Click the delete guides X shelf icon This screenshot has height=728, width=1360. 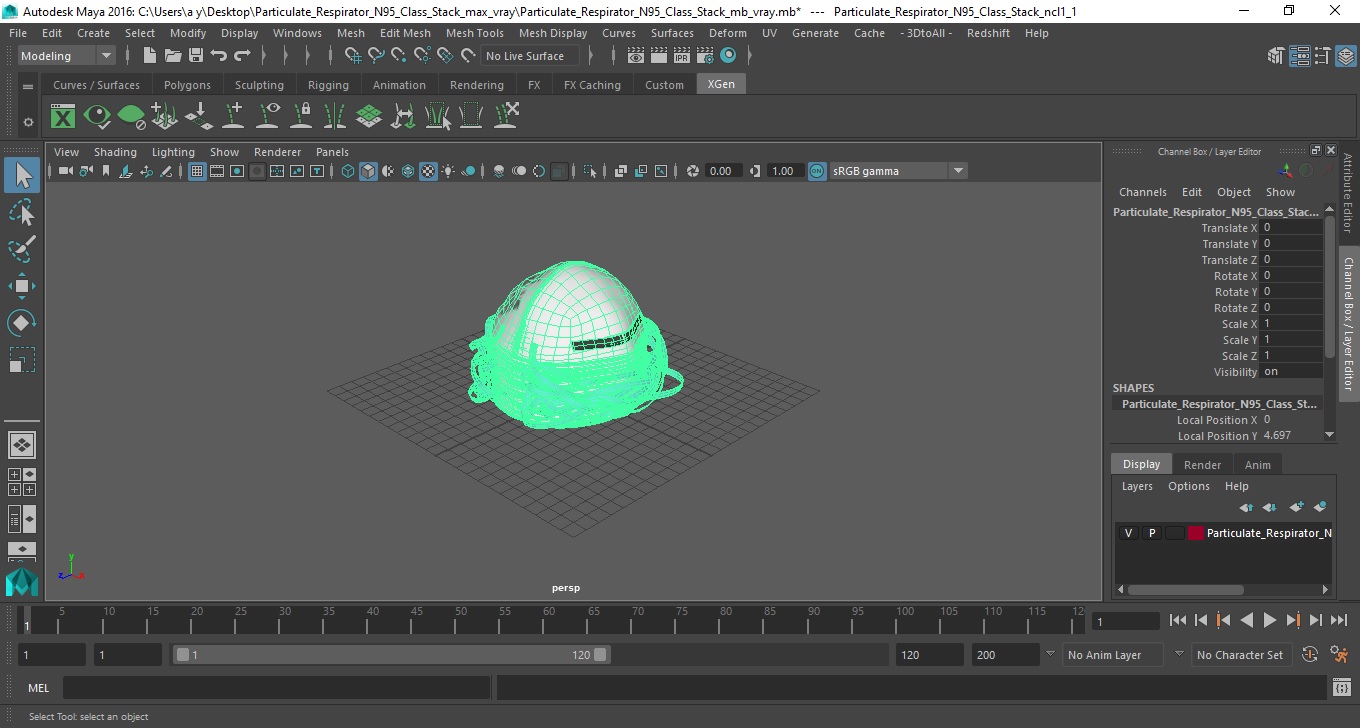point(506,116)
